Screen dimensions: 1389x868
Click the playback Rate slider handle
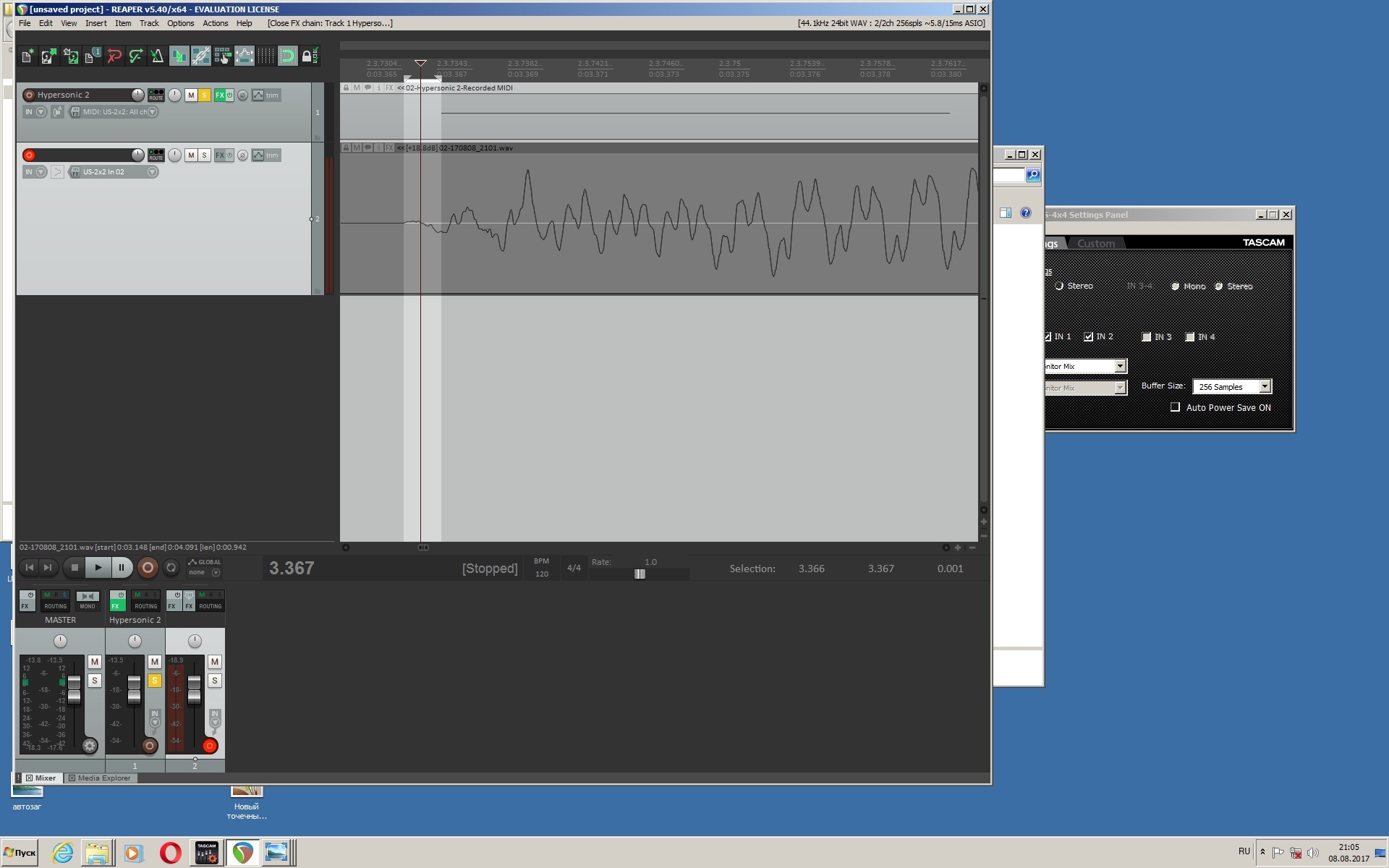coord(640,574)
